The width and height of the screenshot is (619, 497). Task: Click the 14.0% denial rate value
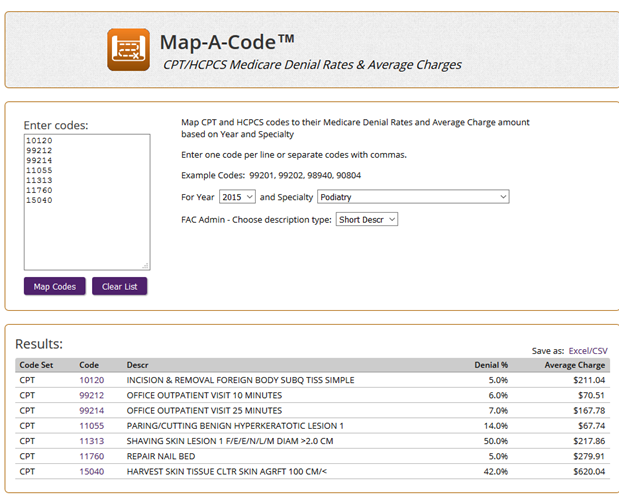click(496, 426)
